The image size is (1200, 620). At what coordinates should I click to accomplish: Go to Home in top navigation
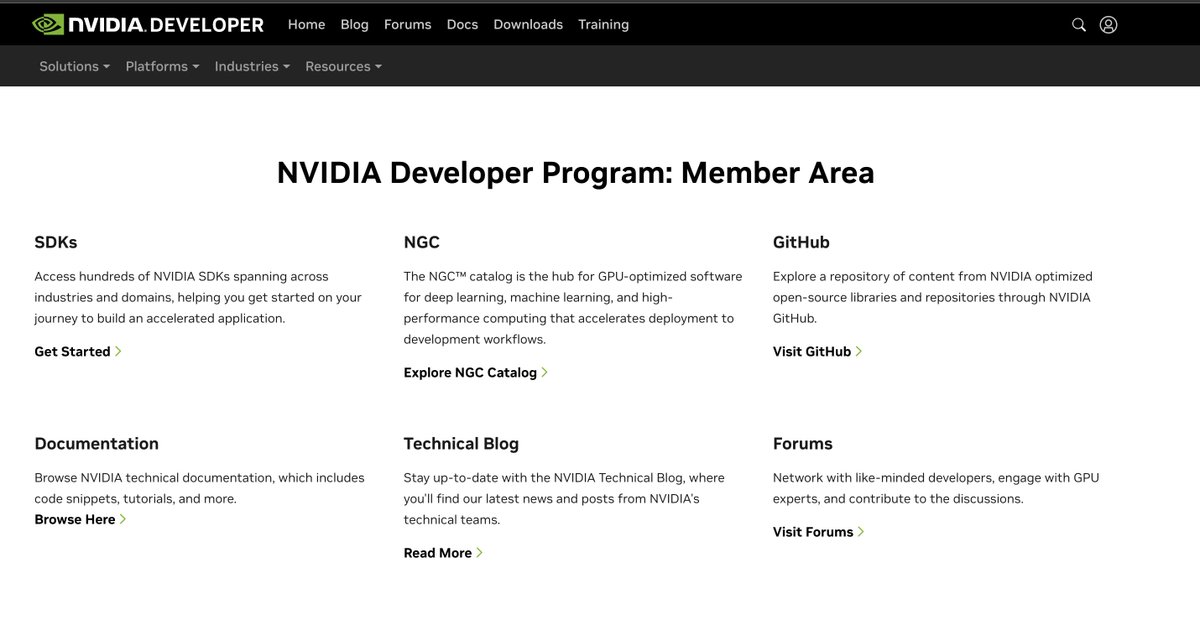[x=306, y=24]
